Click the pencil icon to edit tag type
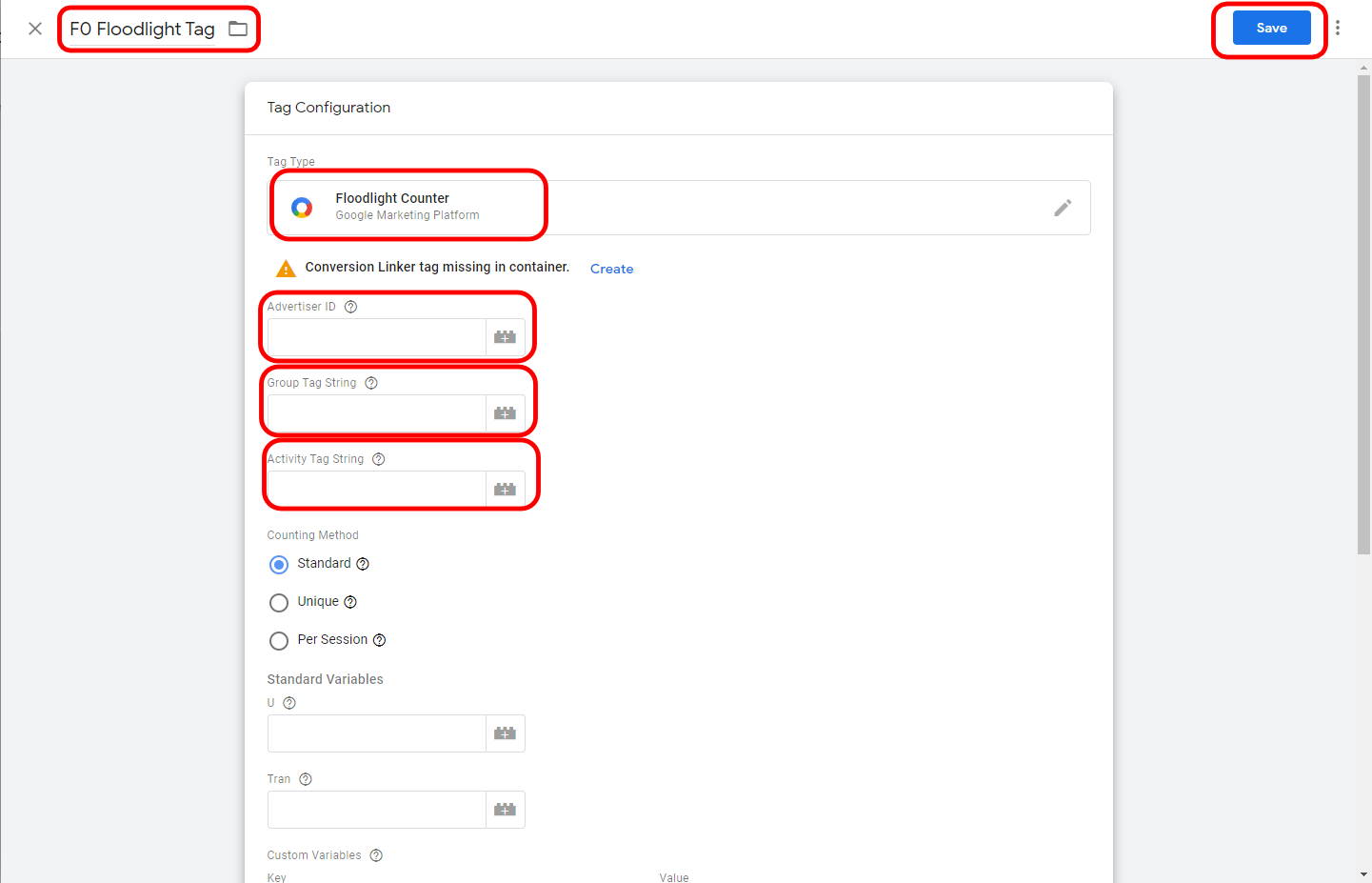The height and width of the screenshot is (883, 1372). click(x=1063, y=208)
